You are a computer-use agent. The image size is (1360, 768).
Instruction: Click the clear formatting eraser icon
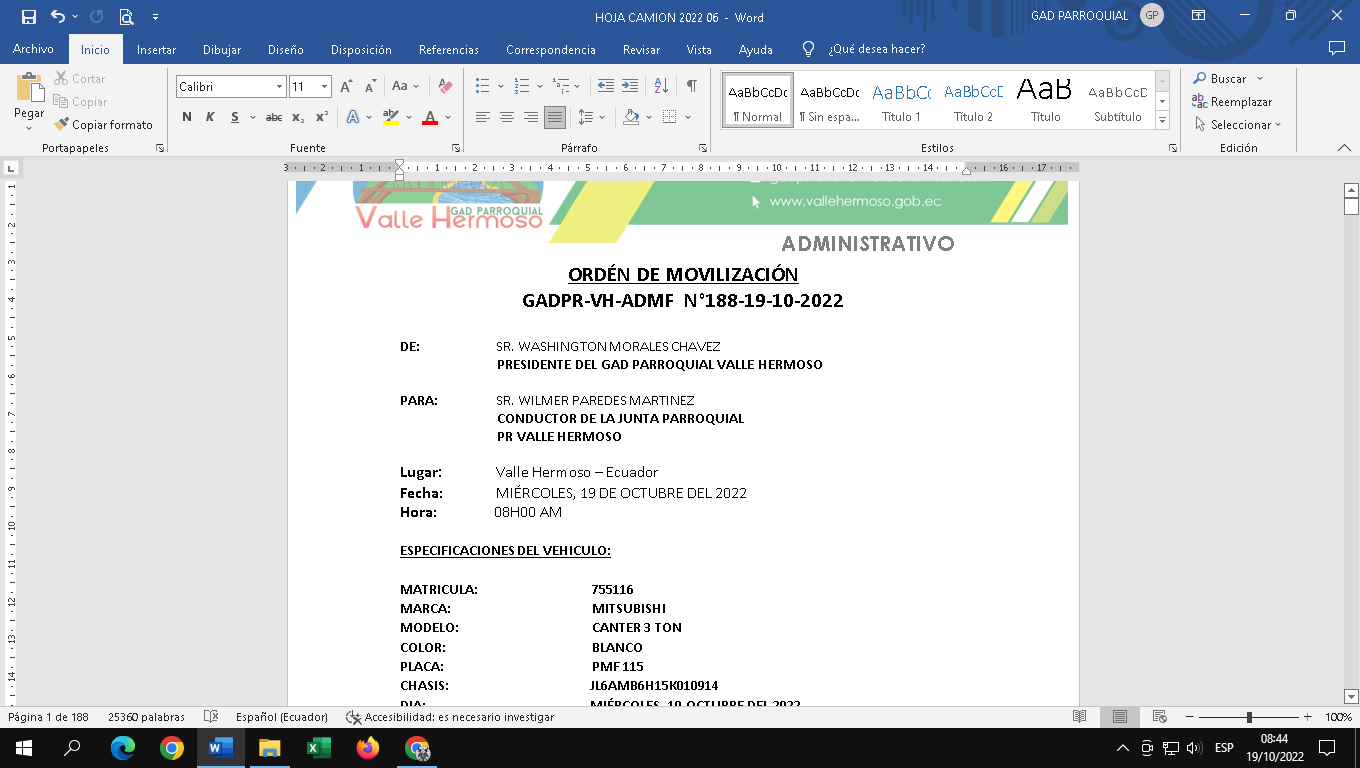(x=446, y=87)
